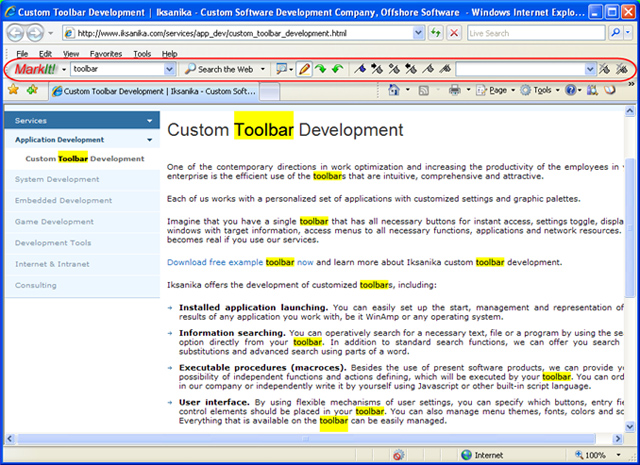Open the File menu

pyautogui.click(x=22, y=53)
